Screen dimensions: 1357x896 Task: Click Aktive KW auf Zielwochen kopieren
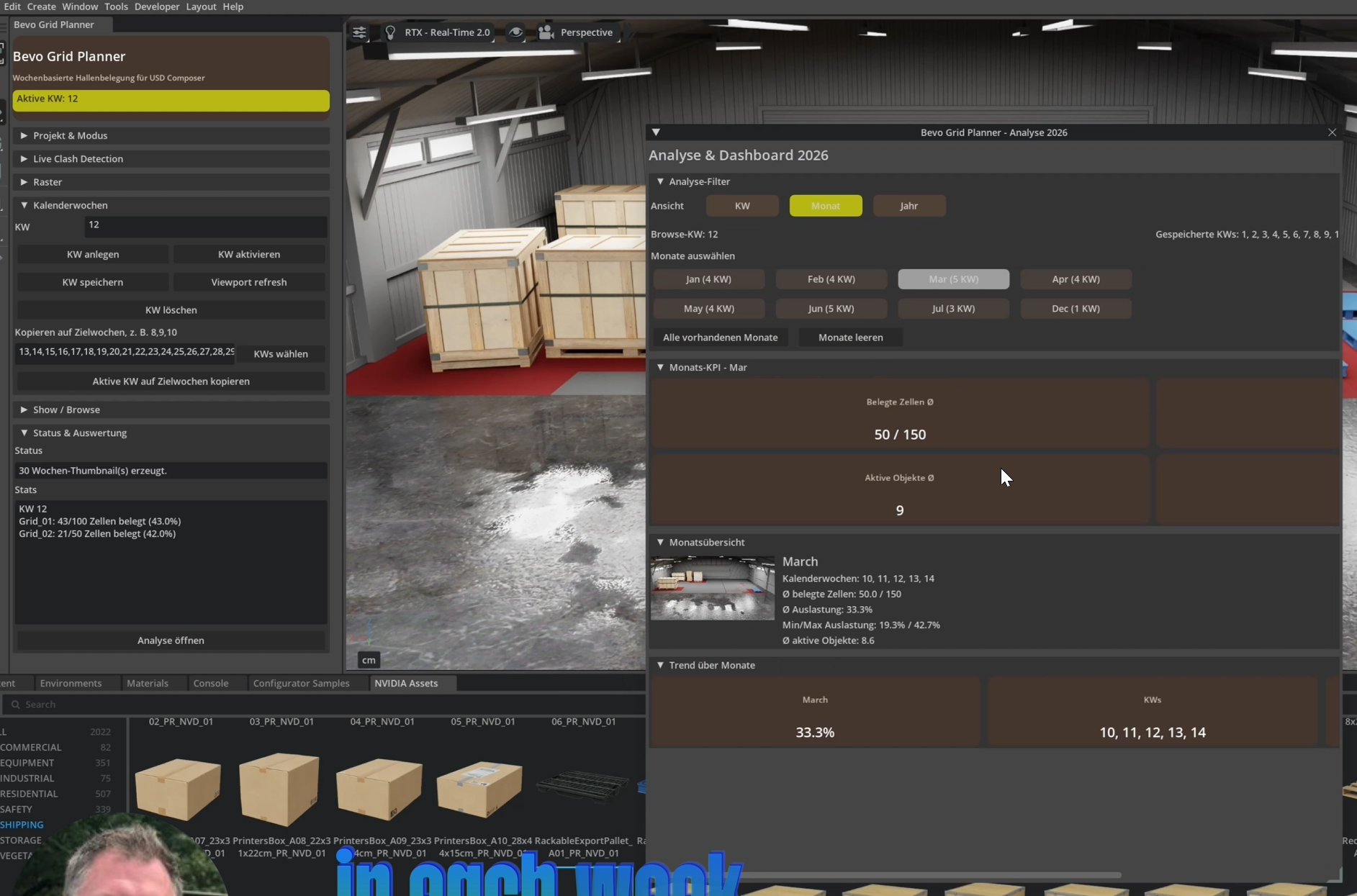tap(171, 381)
